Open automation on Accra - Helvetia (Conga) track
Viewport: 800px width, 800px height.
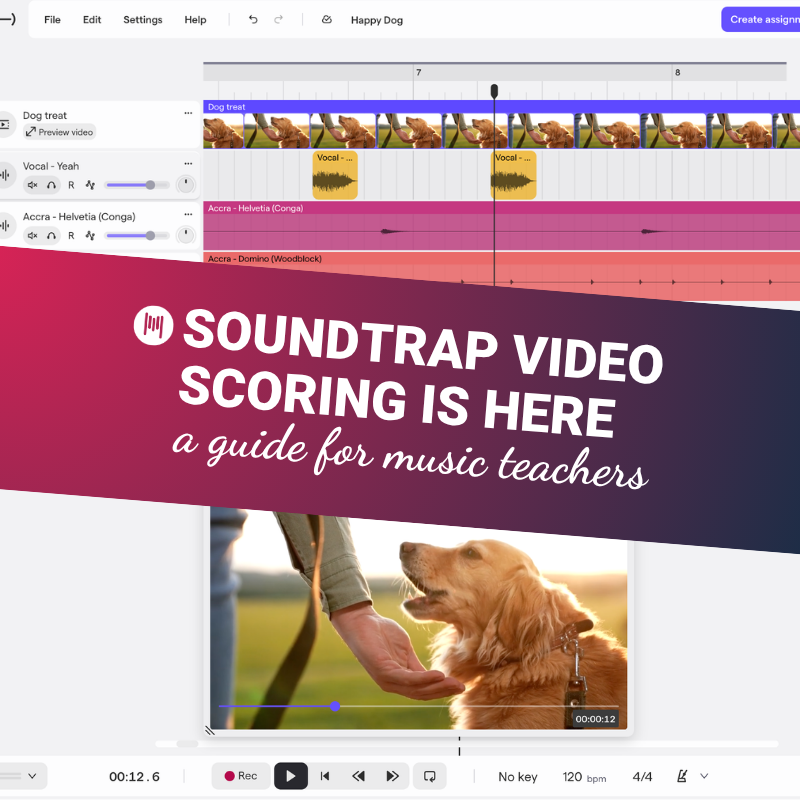(90, 236)
